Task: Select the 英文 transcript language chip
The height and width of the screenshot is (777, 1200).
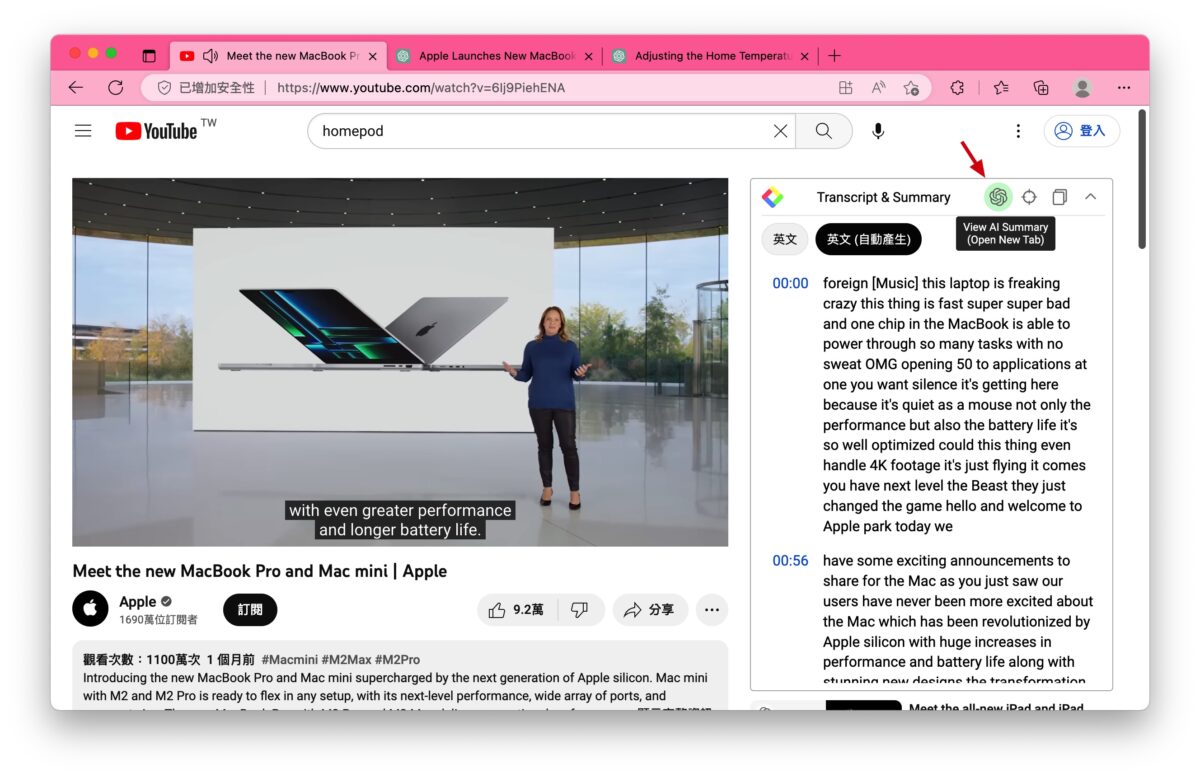Action: [785, 239]
